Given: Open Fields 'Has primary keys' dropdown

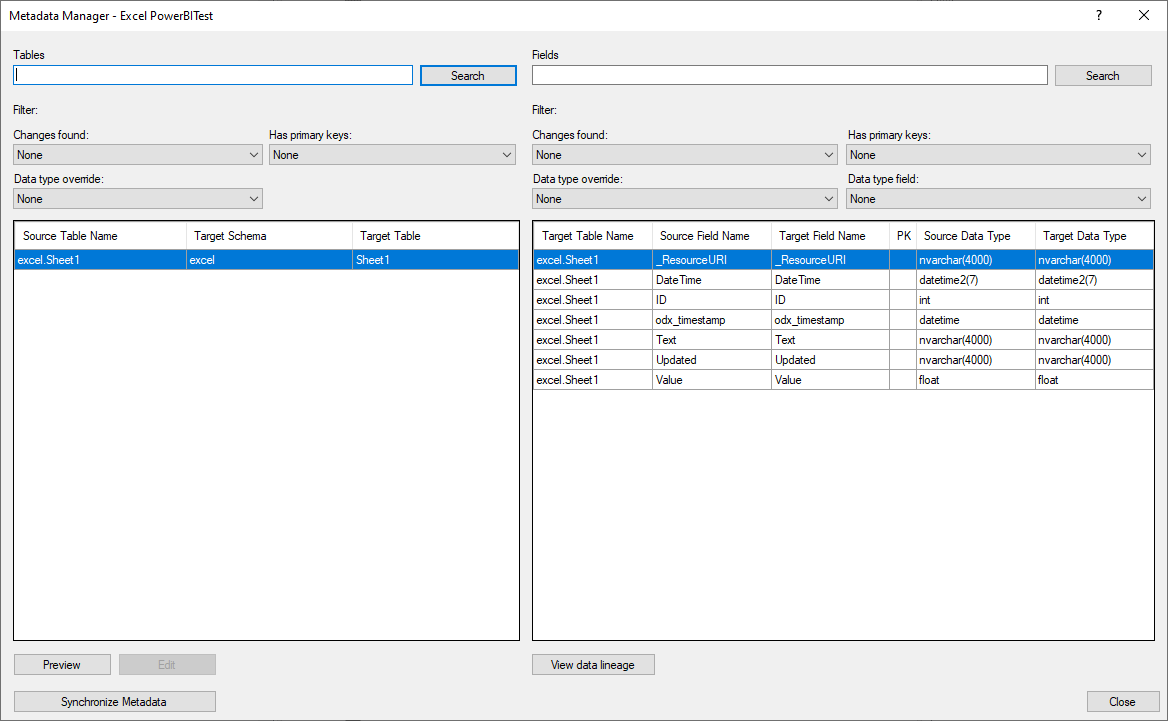Looking at the screenshot, I should (999, 155).
